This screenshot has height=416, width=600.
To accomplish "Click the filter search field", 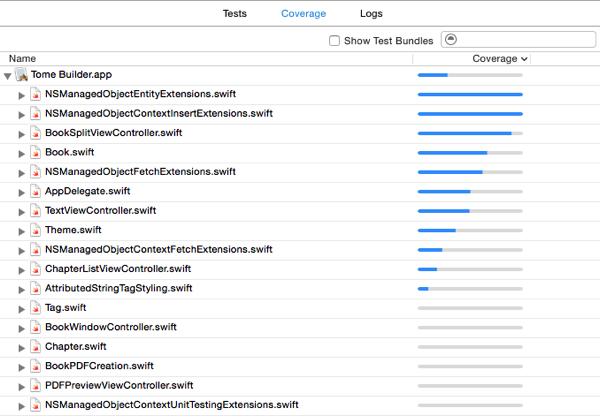I will tap(518, 40).
